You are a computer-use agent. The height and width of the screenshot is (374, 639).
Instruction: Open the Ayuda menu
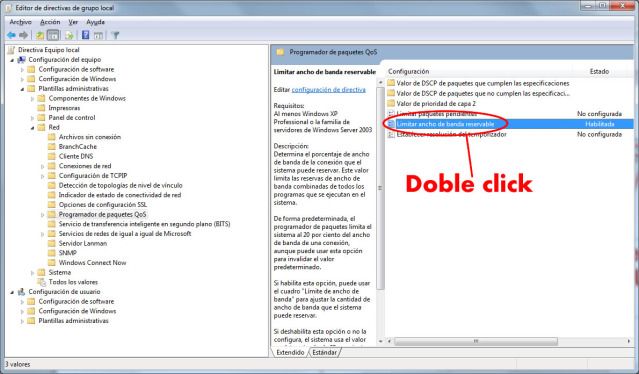[x=95, y=22]
